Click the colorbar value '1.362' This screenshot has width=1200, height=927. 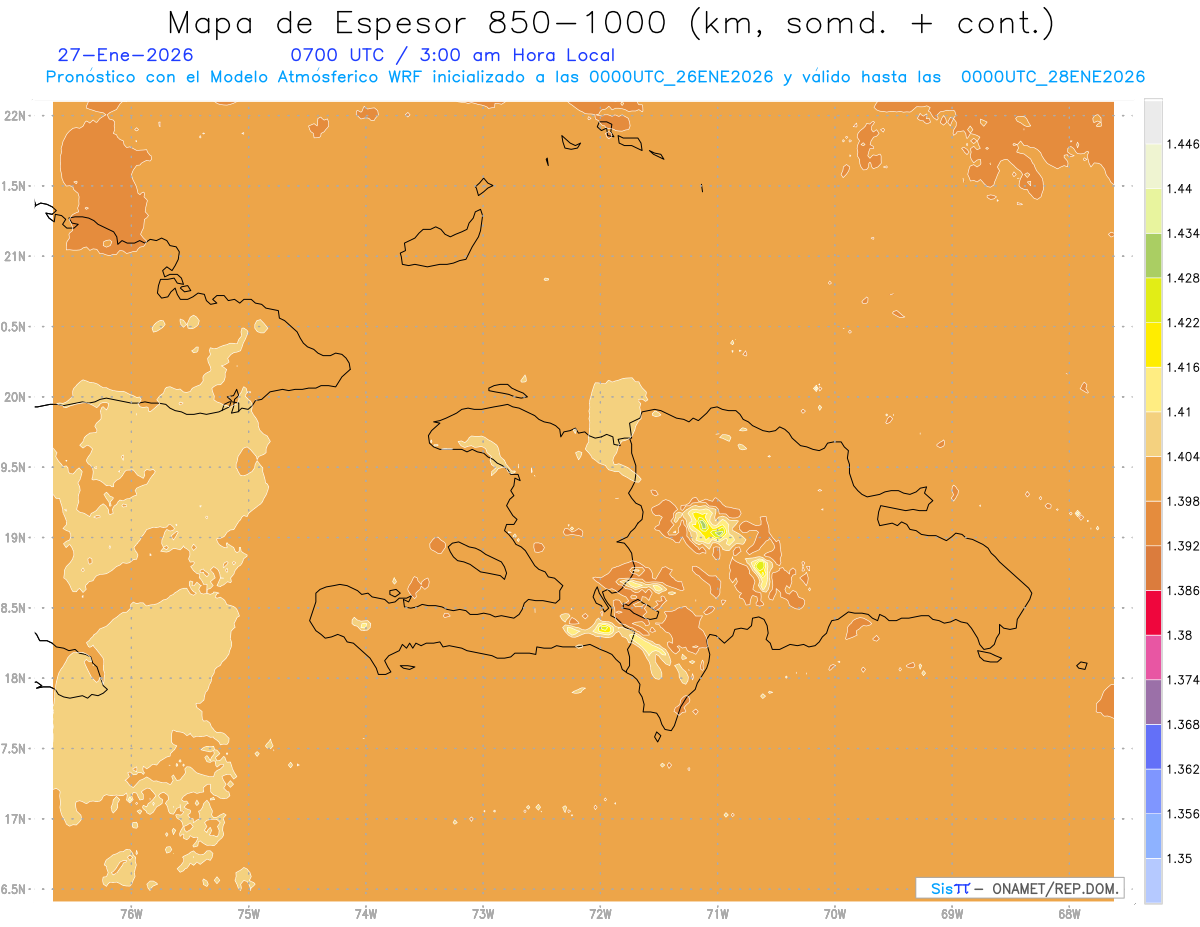pos(1182,769)
